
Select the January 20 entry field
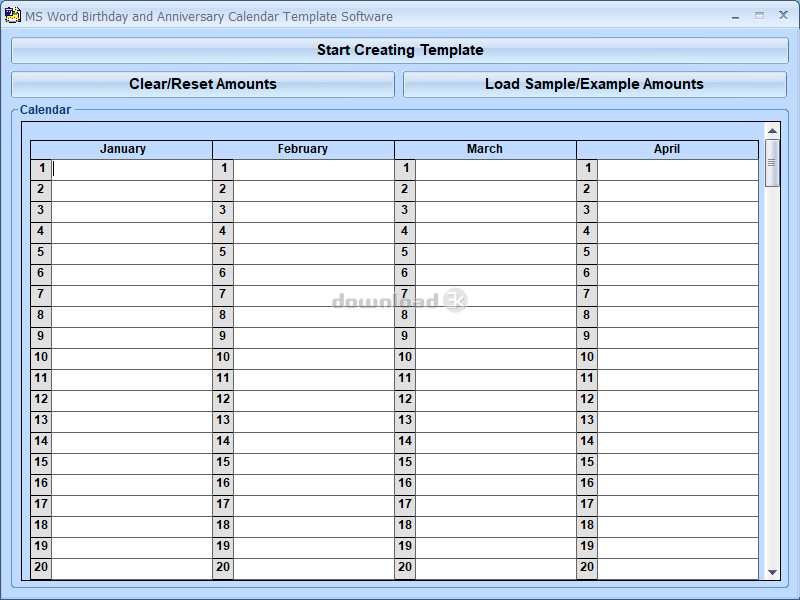[132, 569]
